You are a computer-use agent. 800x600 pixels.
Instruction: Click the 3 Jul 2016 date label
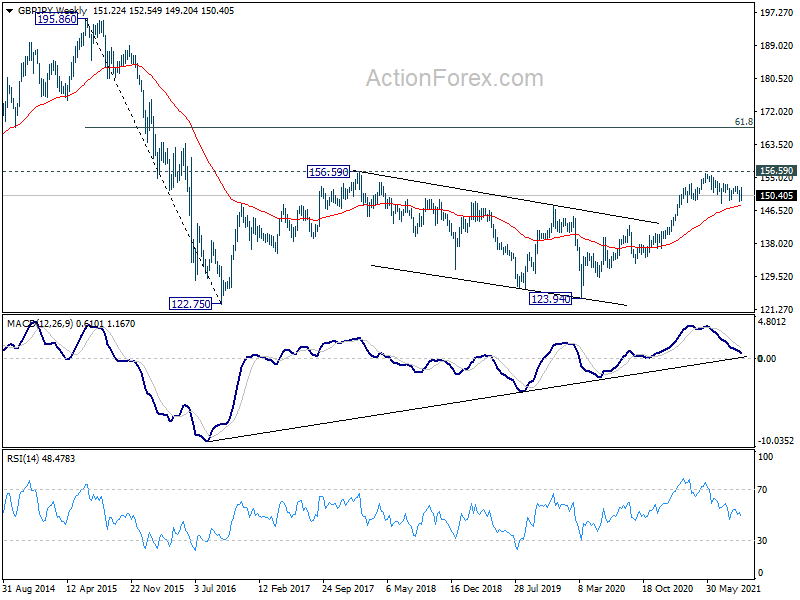(x=215, y=589)
